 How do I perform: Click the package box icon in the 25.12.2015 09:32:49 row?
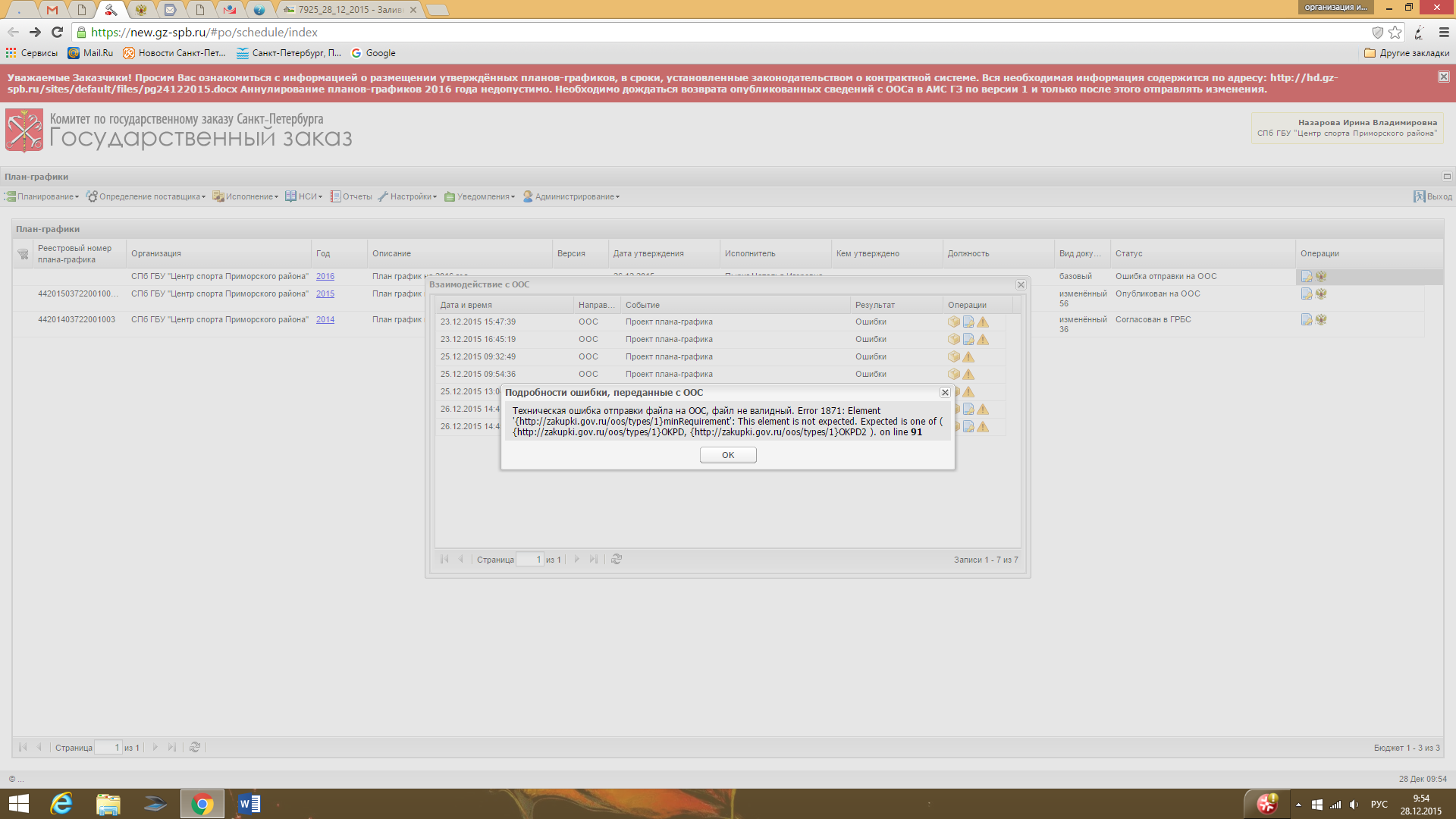(954, 357)
